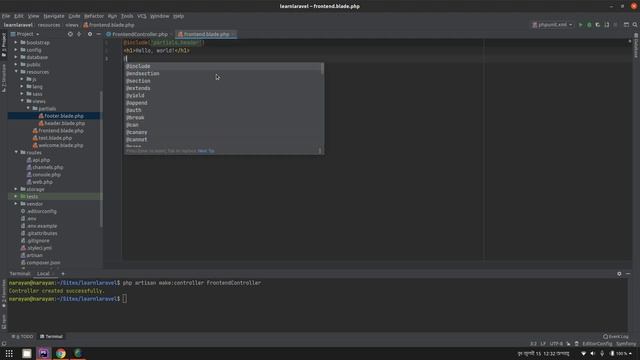Open the applications grid in the taskbar

pyautogui.click(x=9, y=353)
